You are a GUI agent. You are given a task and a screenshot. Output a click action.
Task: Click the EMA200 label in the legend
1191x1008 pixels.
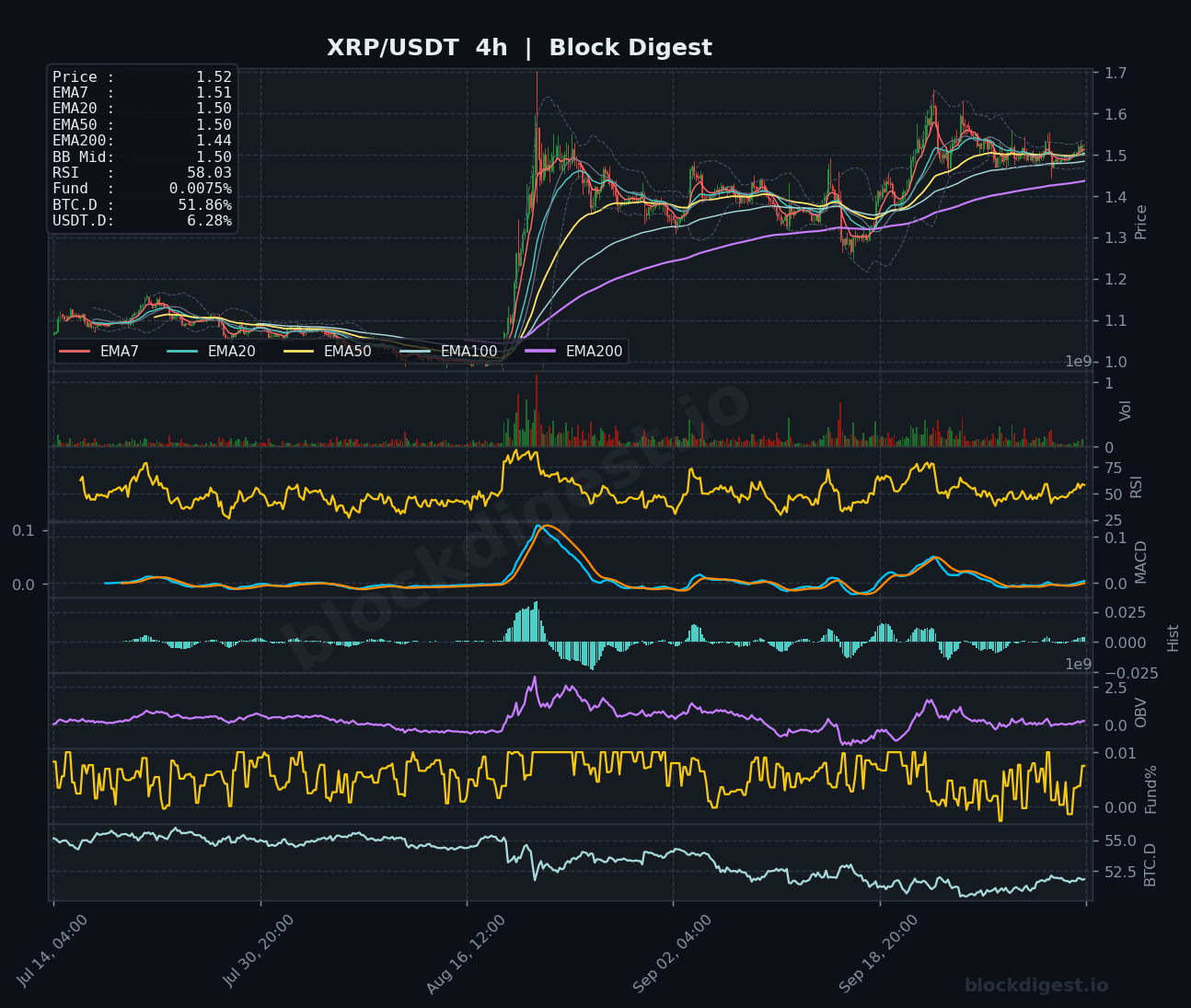(x=594, y=351)
